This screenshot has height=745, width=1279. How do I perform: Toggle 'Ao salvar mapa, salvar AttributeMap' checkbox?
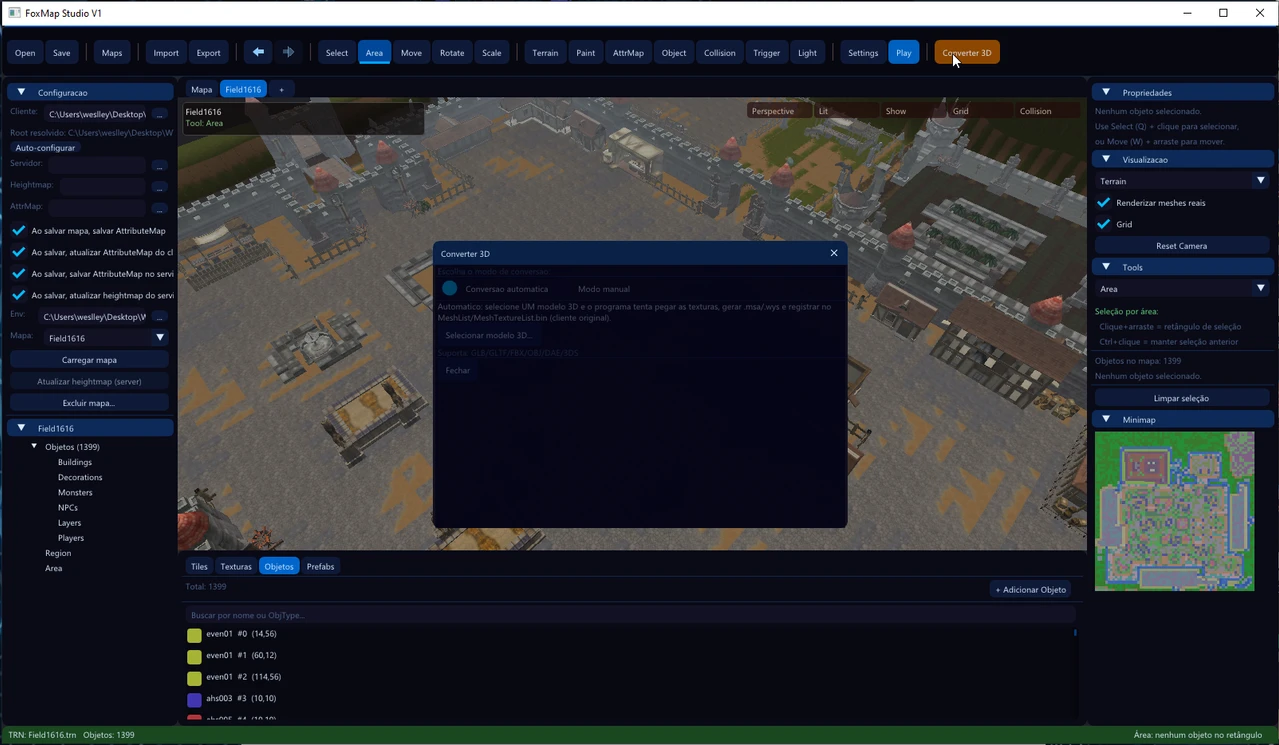18,230
